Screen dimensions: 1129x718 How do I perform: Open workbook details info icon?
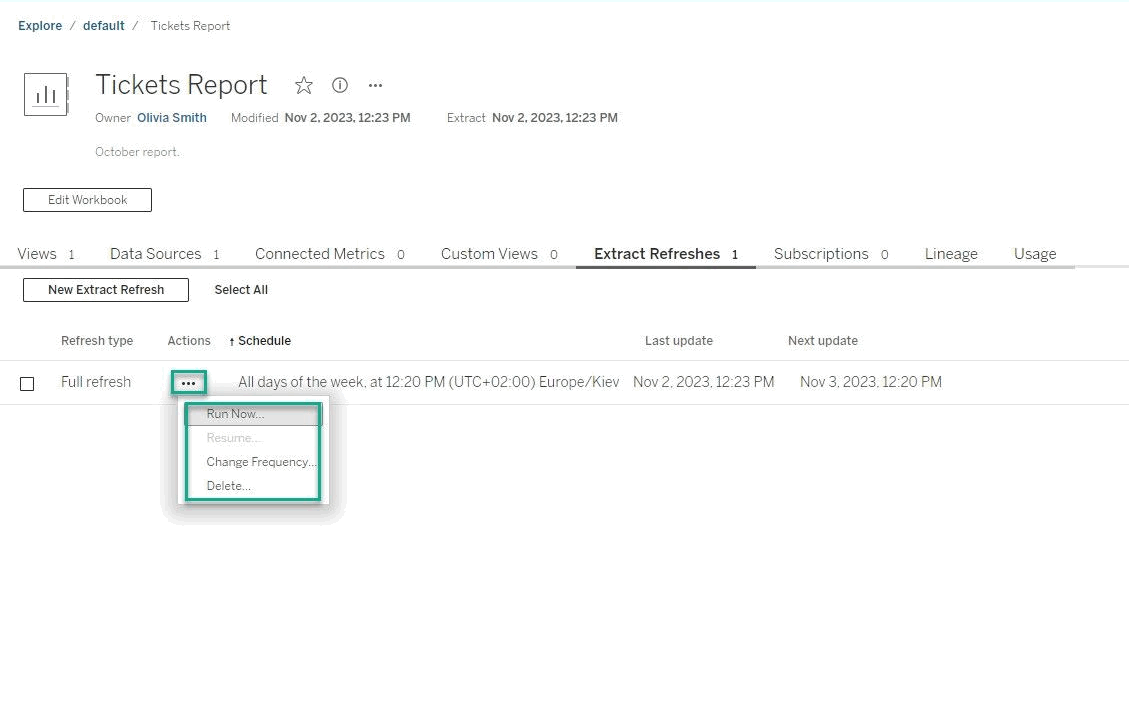point(340,86)
